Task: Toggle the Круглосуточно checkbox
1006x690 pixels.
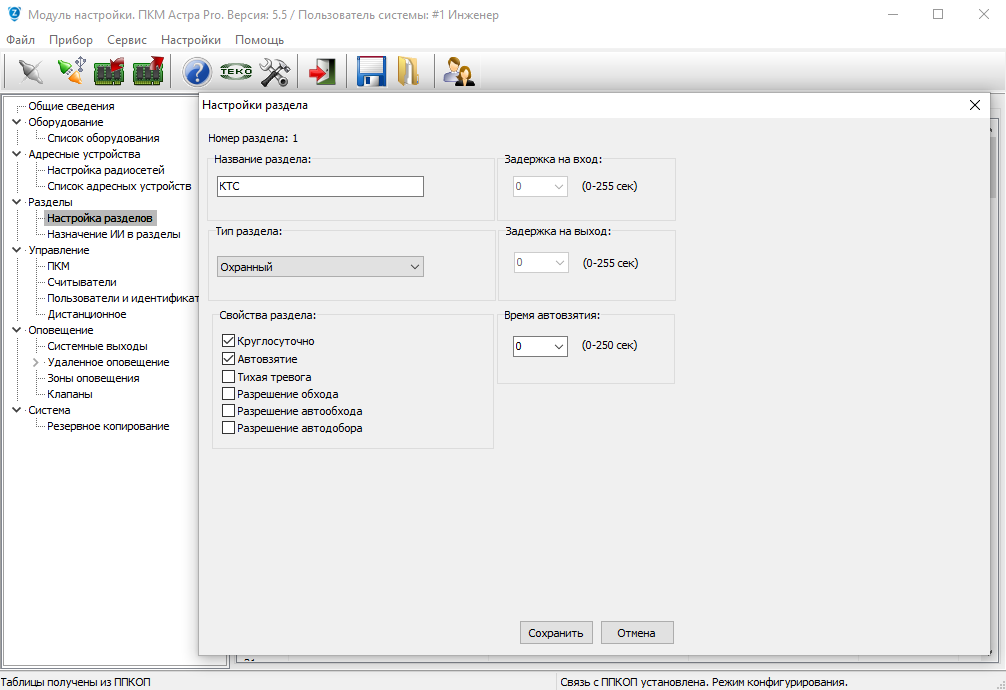Action: point(228,341)
